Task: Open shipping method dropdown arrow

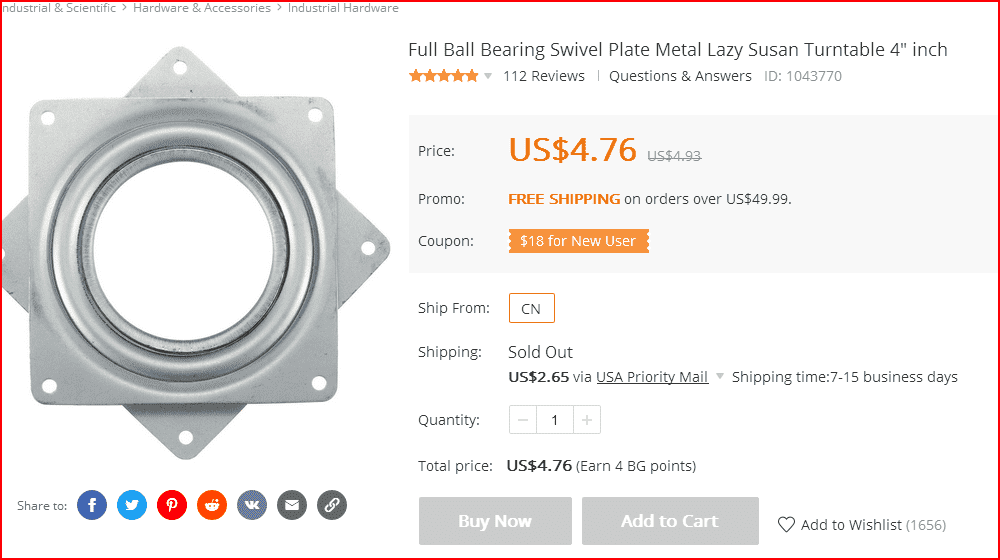Action: pyautogui.click(x=720, y=377)
